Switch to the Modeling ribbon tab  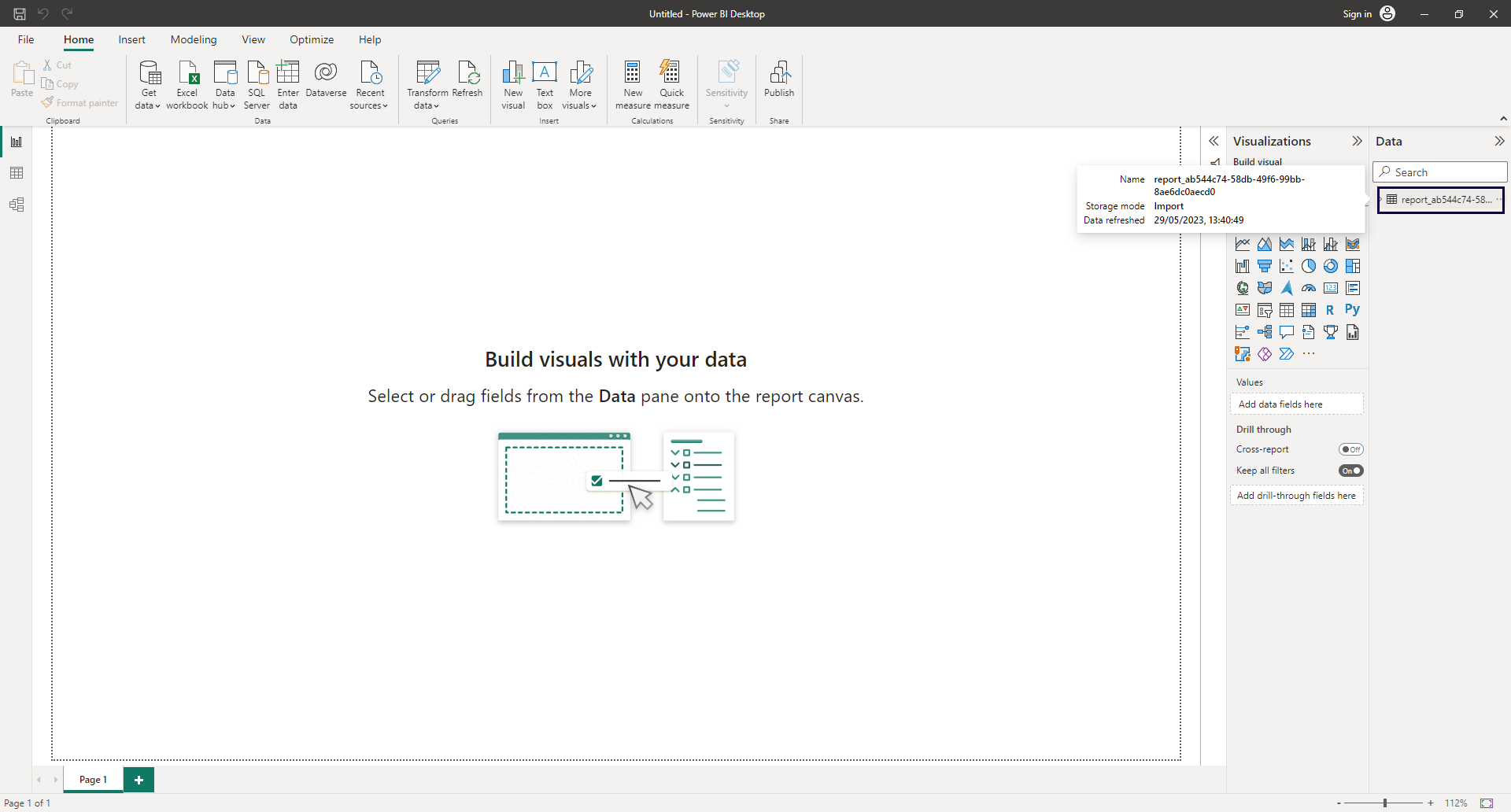click(193, 39)
